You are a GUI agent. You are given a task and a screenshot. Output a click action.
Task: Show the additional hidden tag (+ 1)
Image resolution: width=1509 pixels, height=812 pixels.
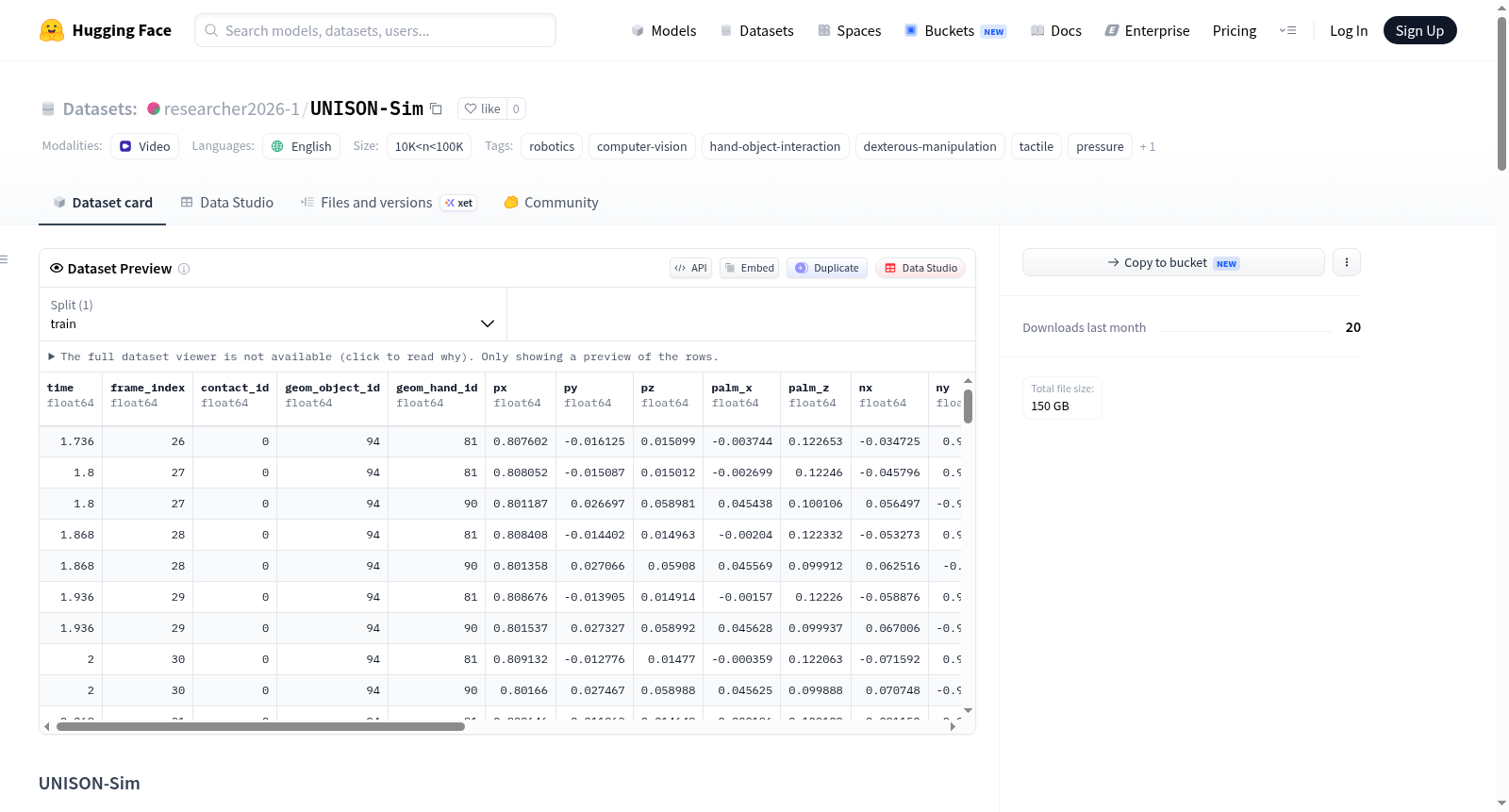click(1147, 146)
